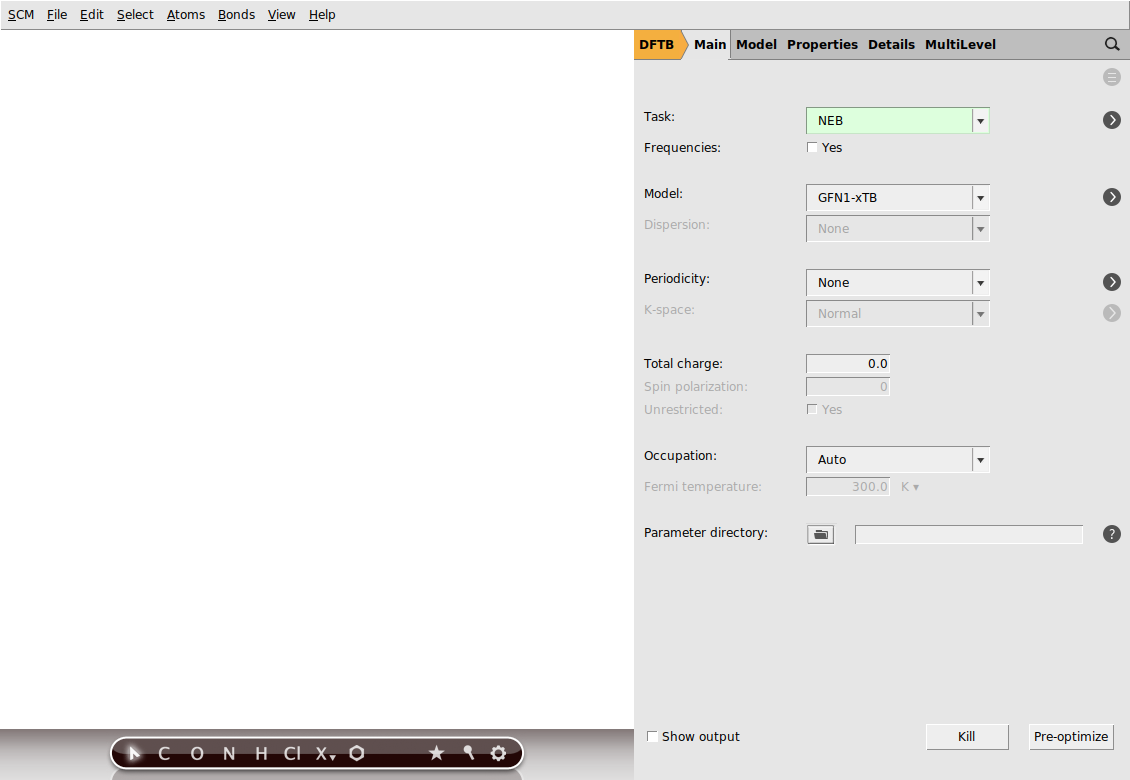Check the Show output box
The width and height of the screenshot is (1130, 780).
click(x=652, y=736)
